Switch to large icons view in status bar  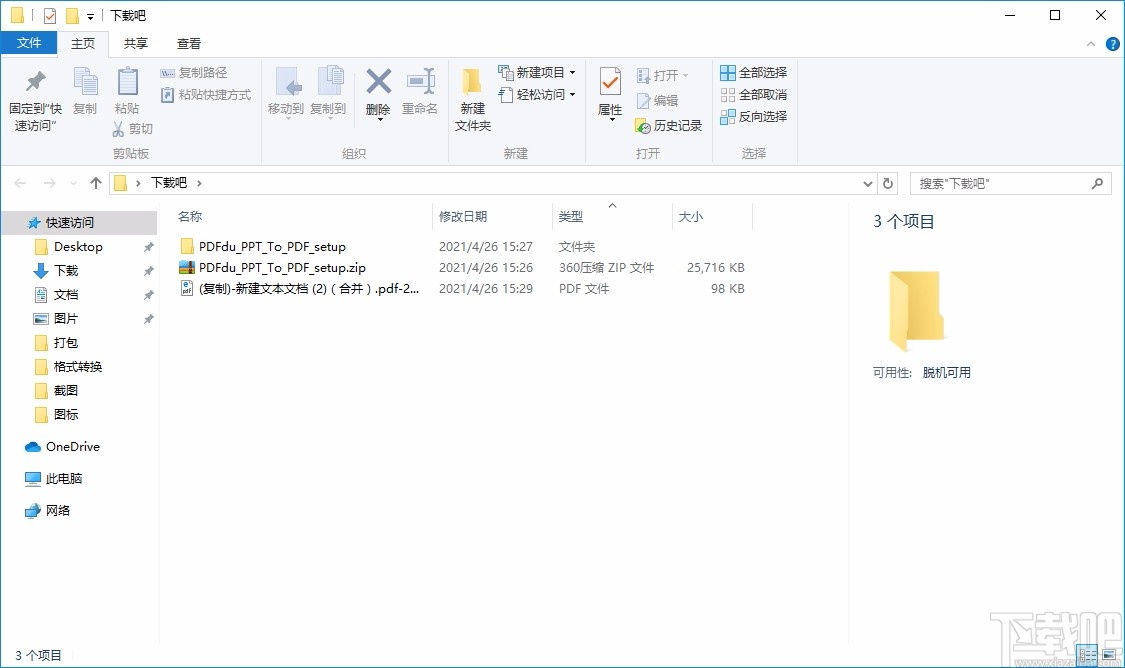click(x=1110, y=656)
